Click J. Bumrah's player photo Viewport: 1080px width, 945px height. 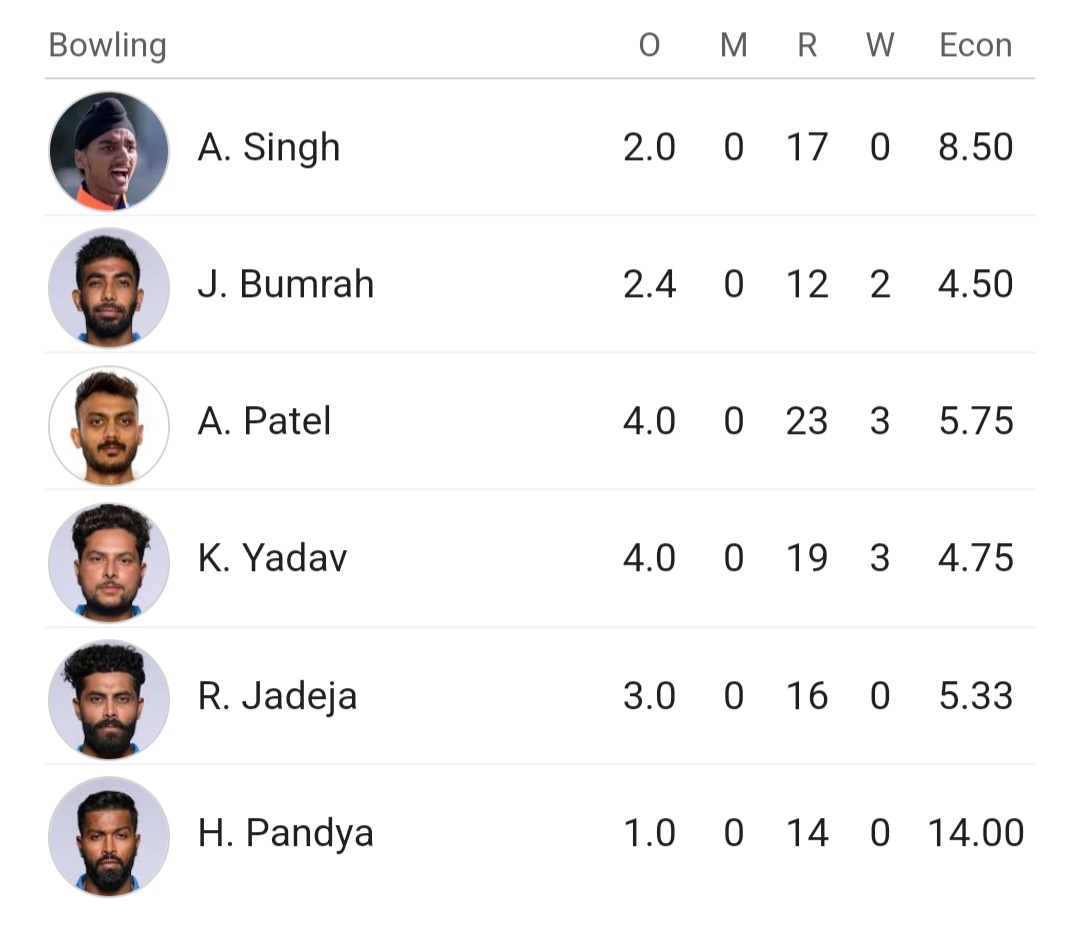coord(108,286)
